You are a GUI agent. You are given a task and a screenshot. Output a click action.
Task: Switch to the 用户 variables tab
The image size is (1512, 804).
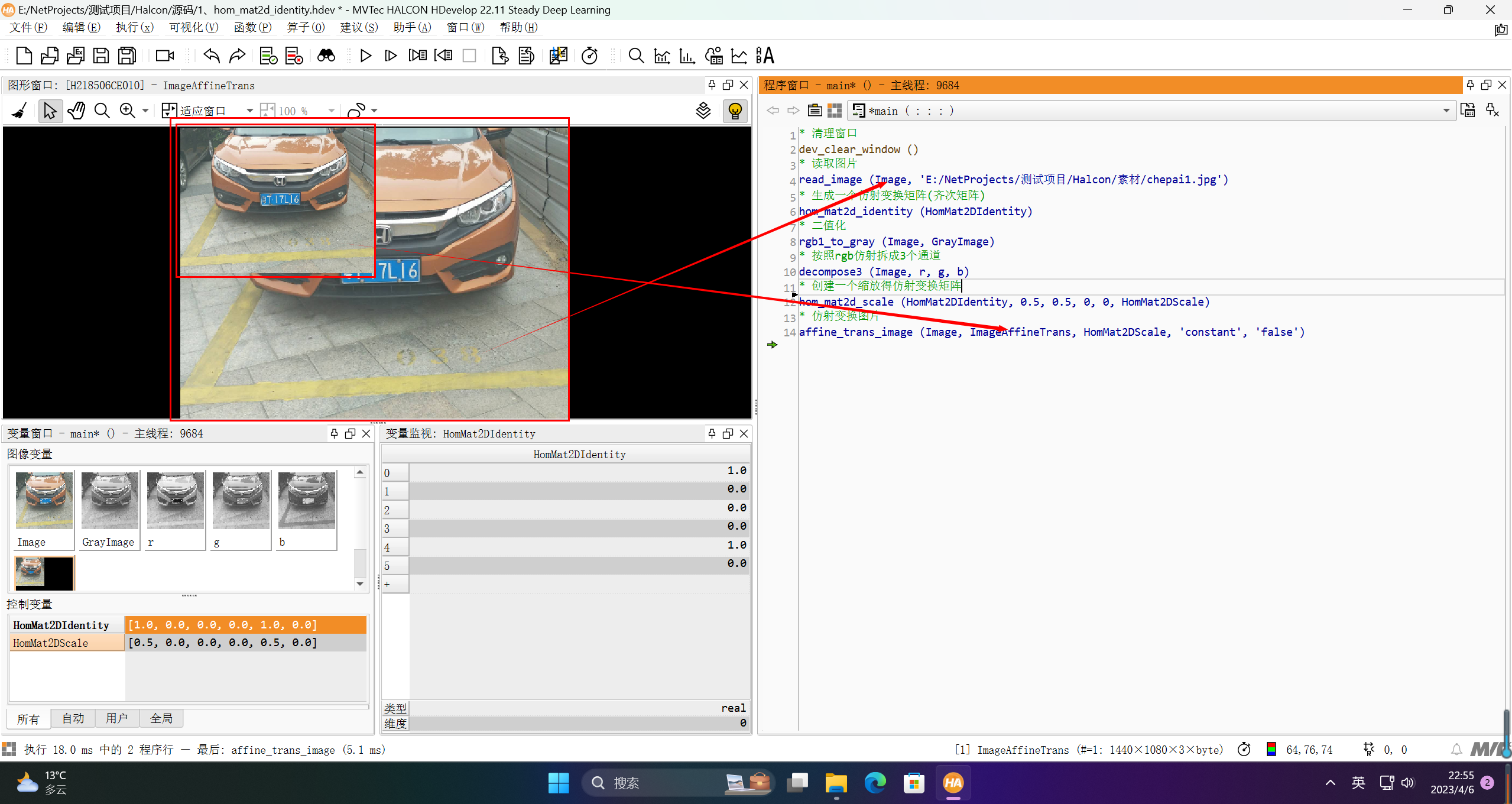coord(116,718)
